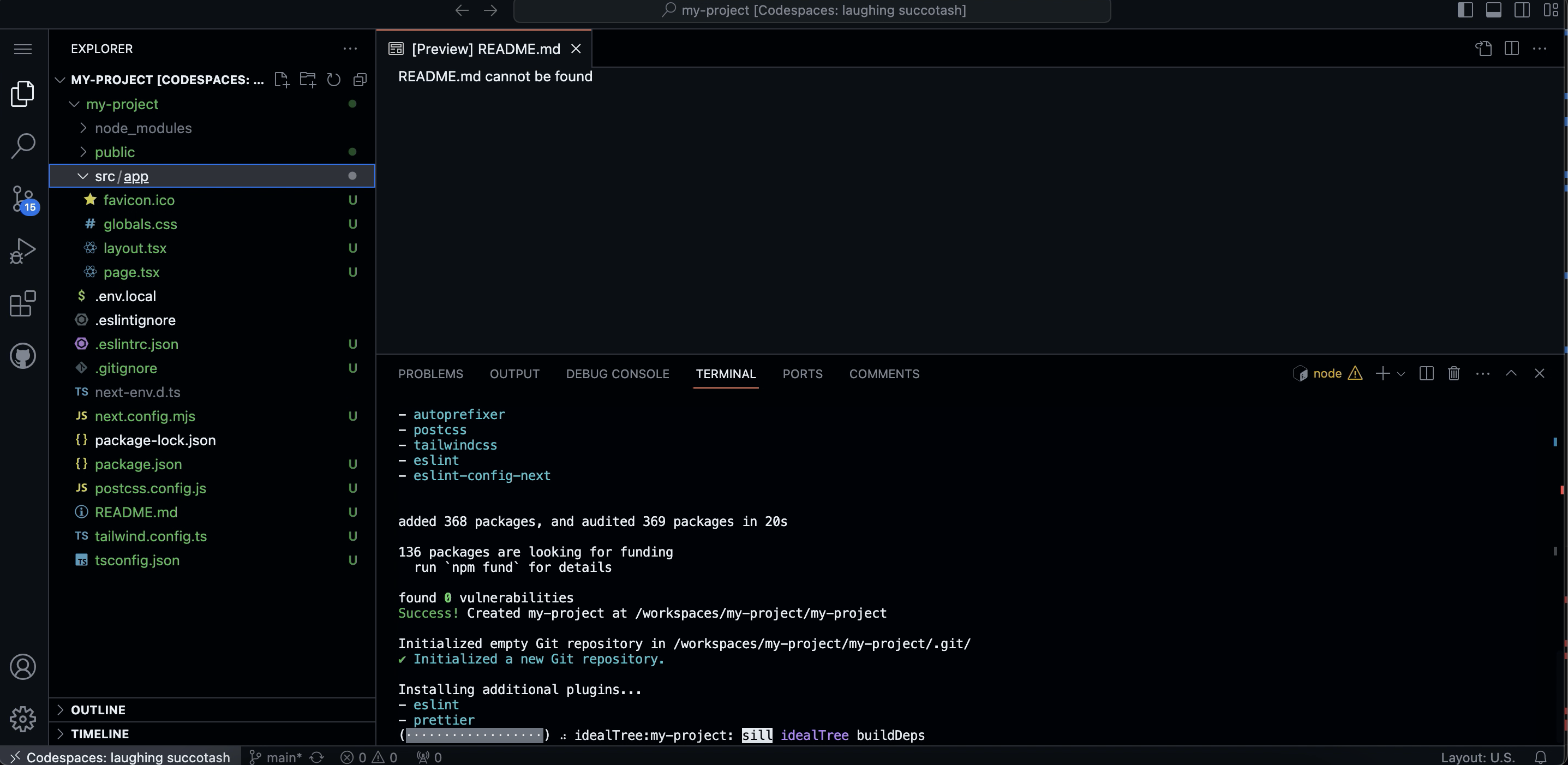The image size is (1568, 765).
Task: Synchronize changes from status bar
Action: click(317, 757)
